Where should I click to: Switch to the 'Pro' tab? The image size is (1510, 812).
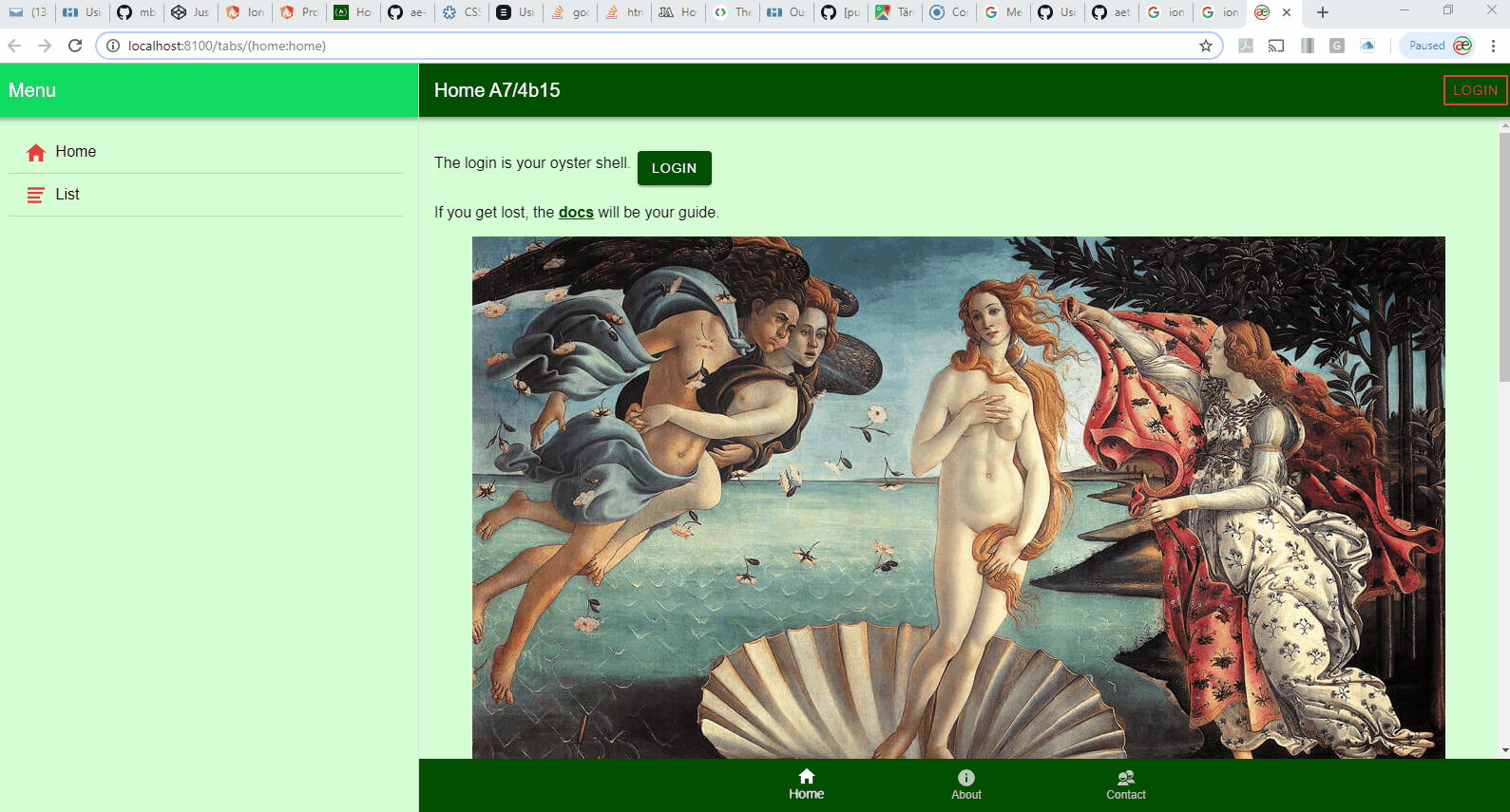pyautogui.click(x=298, y=12)
